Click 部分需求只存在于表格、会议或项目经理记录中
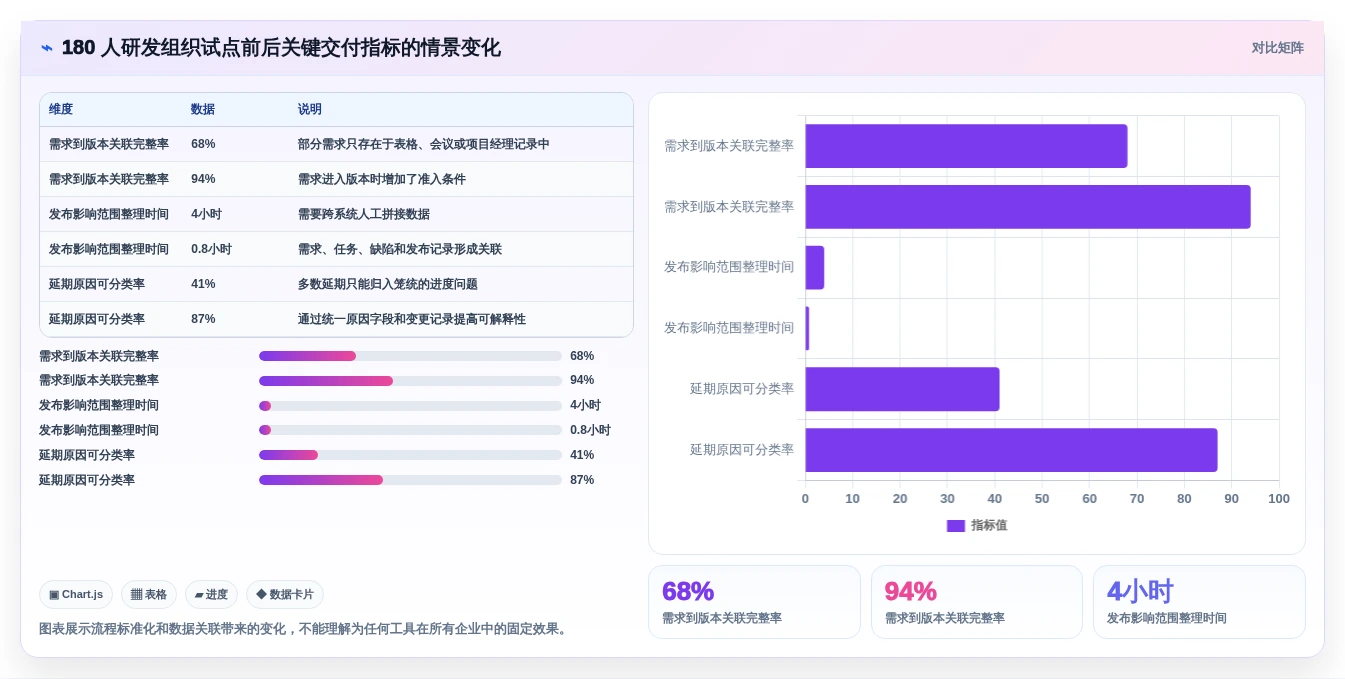 pyautogui.click(x=424, y=144)
